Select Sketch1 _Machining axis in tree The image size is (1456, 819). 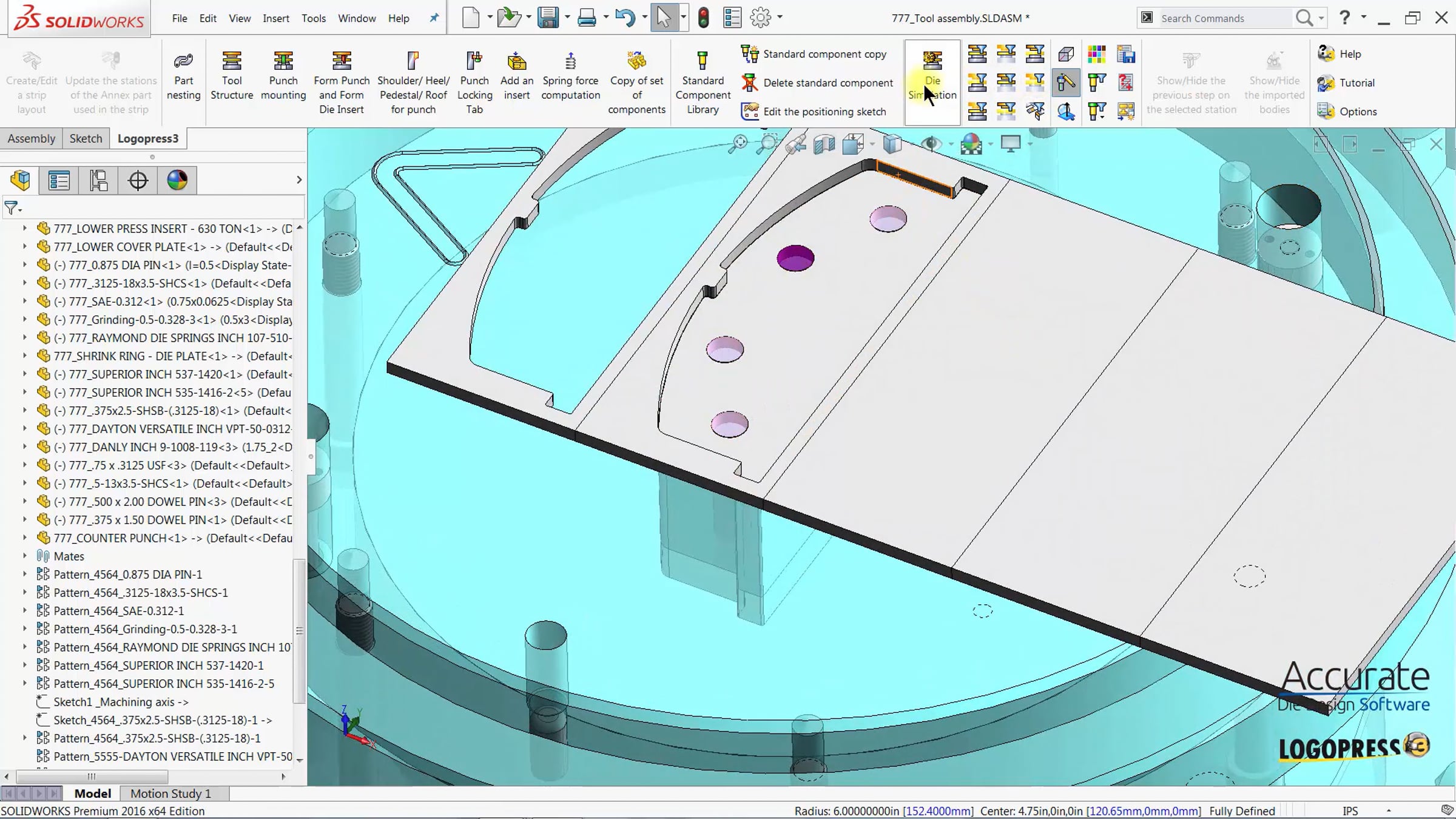coord(113,702)
